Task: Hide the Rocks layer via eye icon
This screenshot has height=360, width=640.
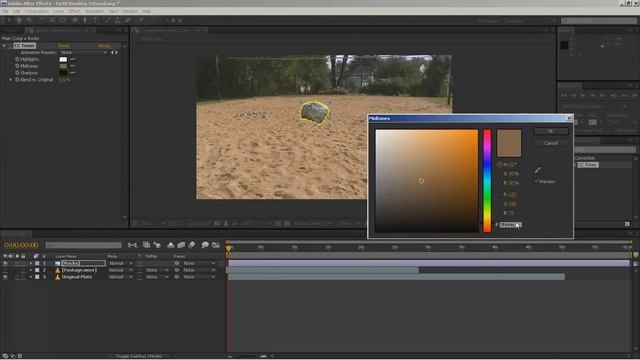Action: (5, 263)
